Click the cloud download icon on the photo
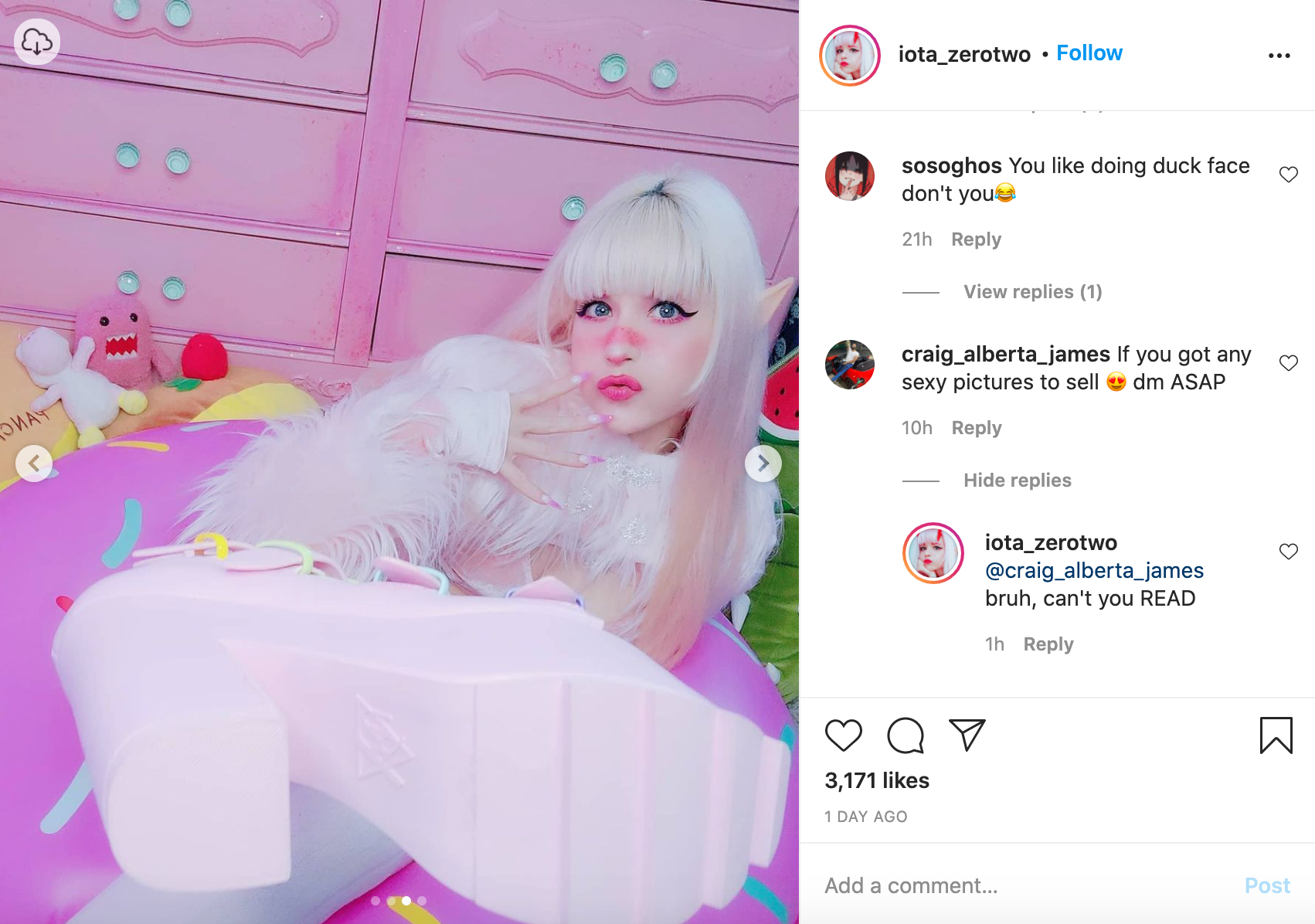 [x=37, y=42]
